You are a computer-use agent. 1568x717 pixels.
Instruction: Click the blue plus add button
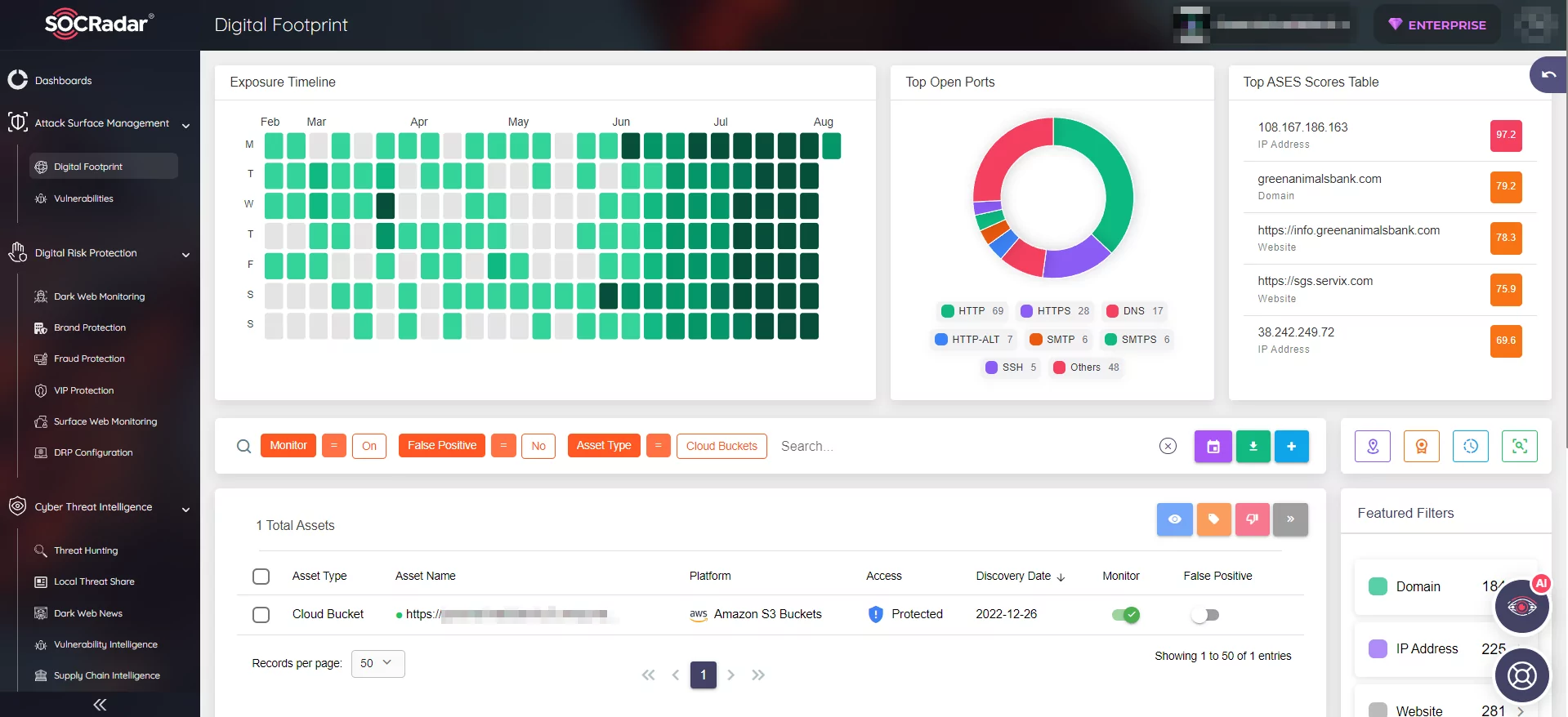point(1291,446)
